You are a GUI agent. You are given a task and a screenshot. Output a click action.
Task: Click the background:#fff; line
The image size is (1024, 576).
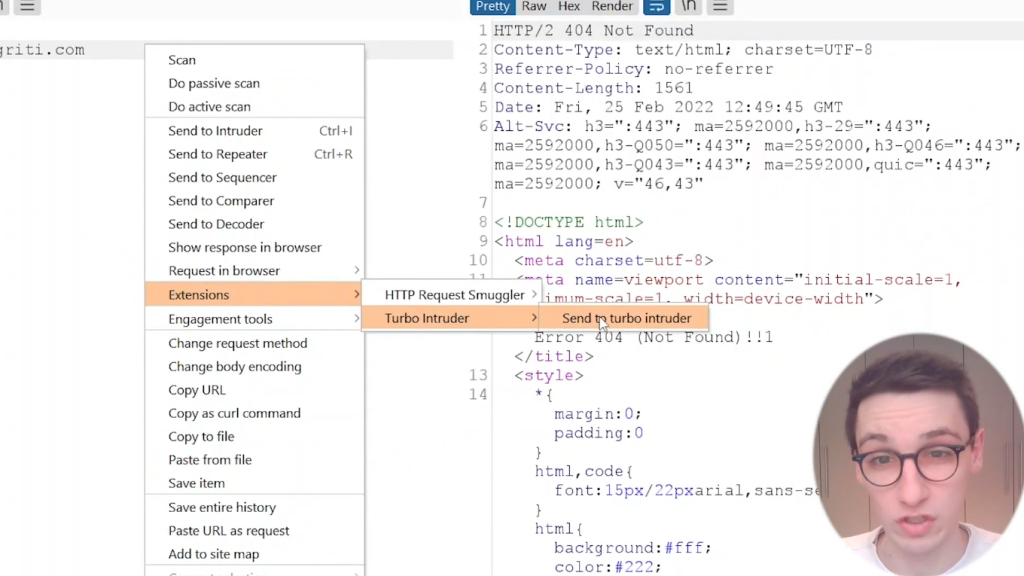pos(633,548)
